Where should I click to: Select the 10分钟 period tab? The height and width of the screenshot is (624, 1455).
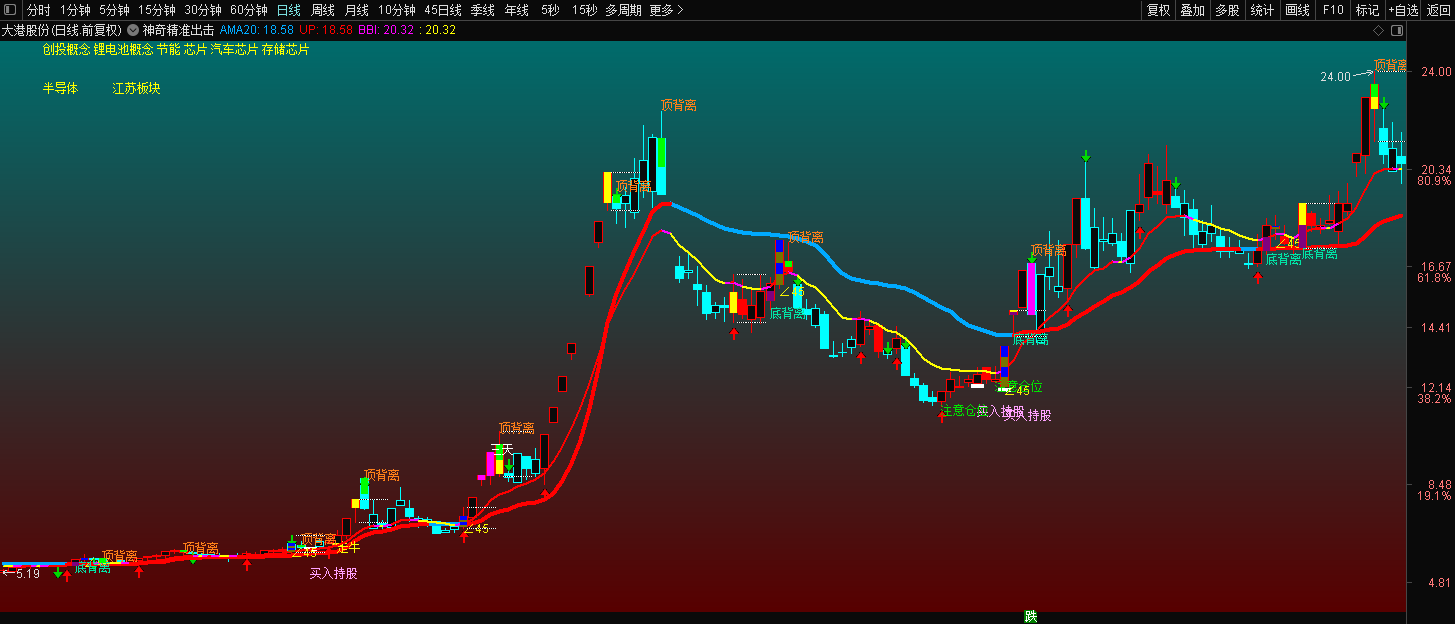tap(397, 10)
